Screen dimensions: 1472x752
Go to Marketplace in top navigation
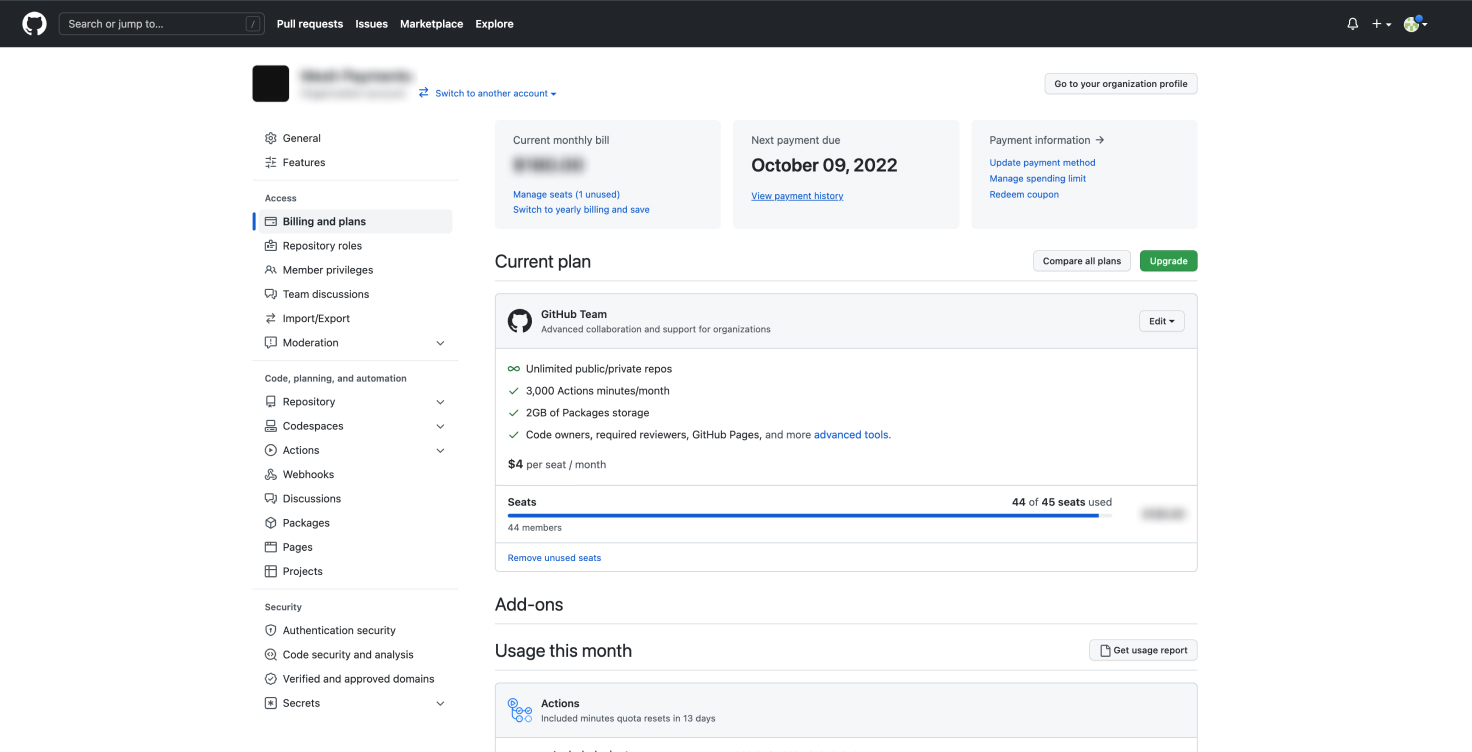(x=431, y=24)
